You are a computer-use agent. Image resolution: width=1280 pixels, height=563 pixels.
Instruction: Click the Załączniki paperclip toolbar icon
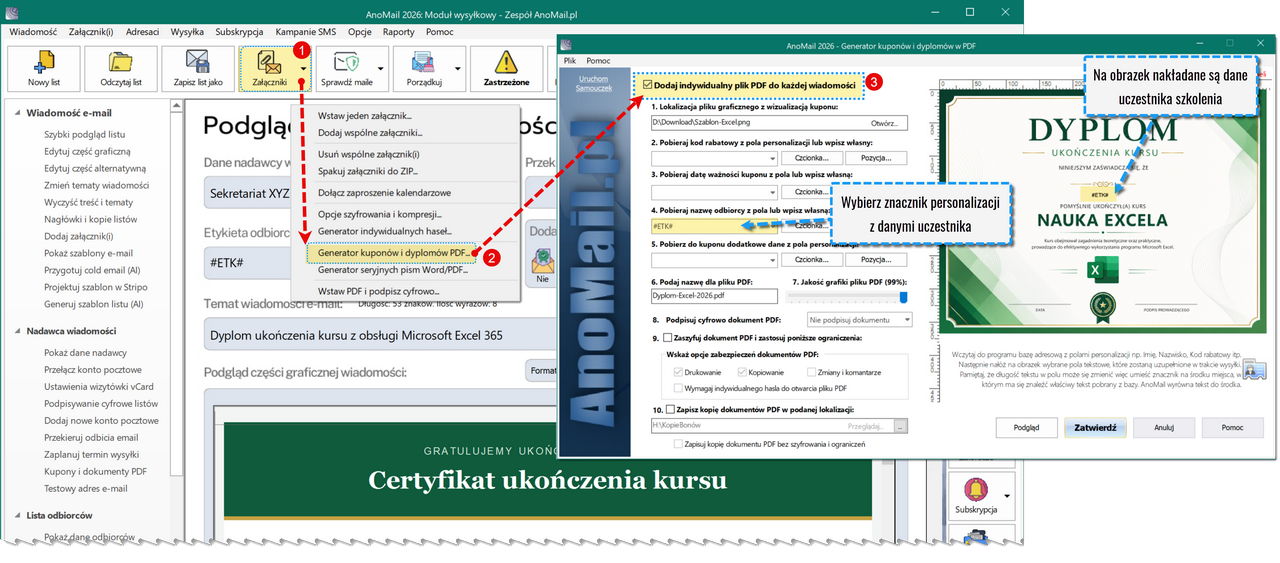pyautogui.click(x=270, y=62)
